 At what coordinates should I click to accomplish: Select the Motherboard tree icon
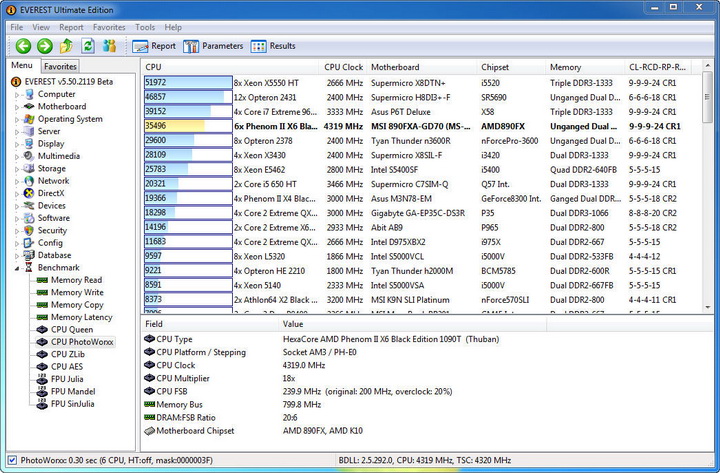[29, 107]
